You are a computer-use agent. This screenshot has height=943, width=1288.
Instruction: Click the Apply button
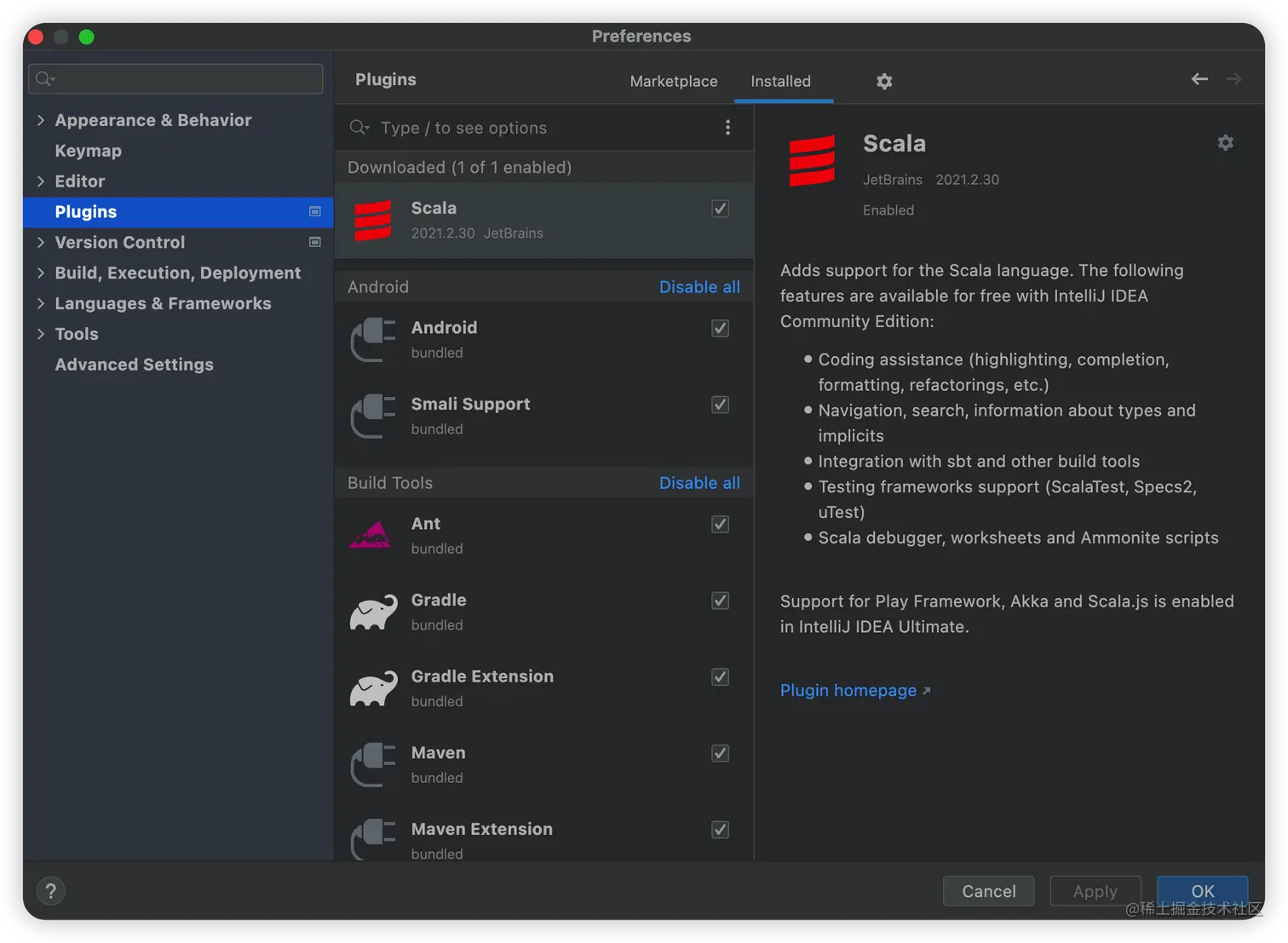point(1095,891)
